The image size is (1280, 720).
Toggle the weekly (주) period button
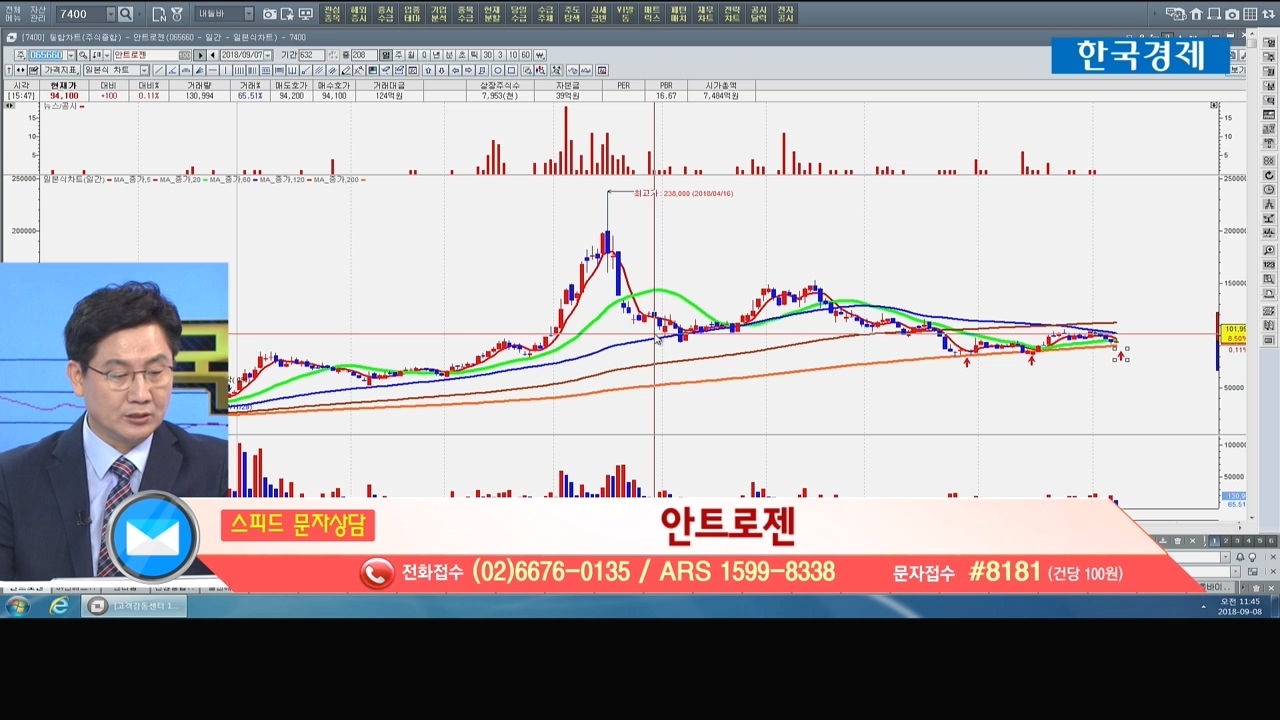398,55
